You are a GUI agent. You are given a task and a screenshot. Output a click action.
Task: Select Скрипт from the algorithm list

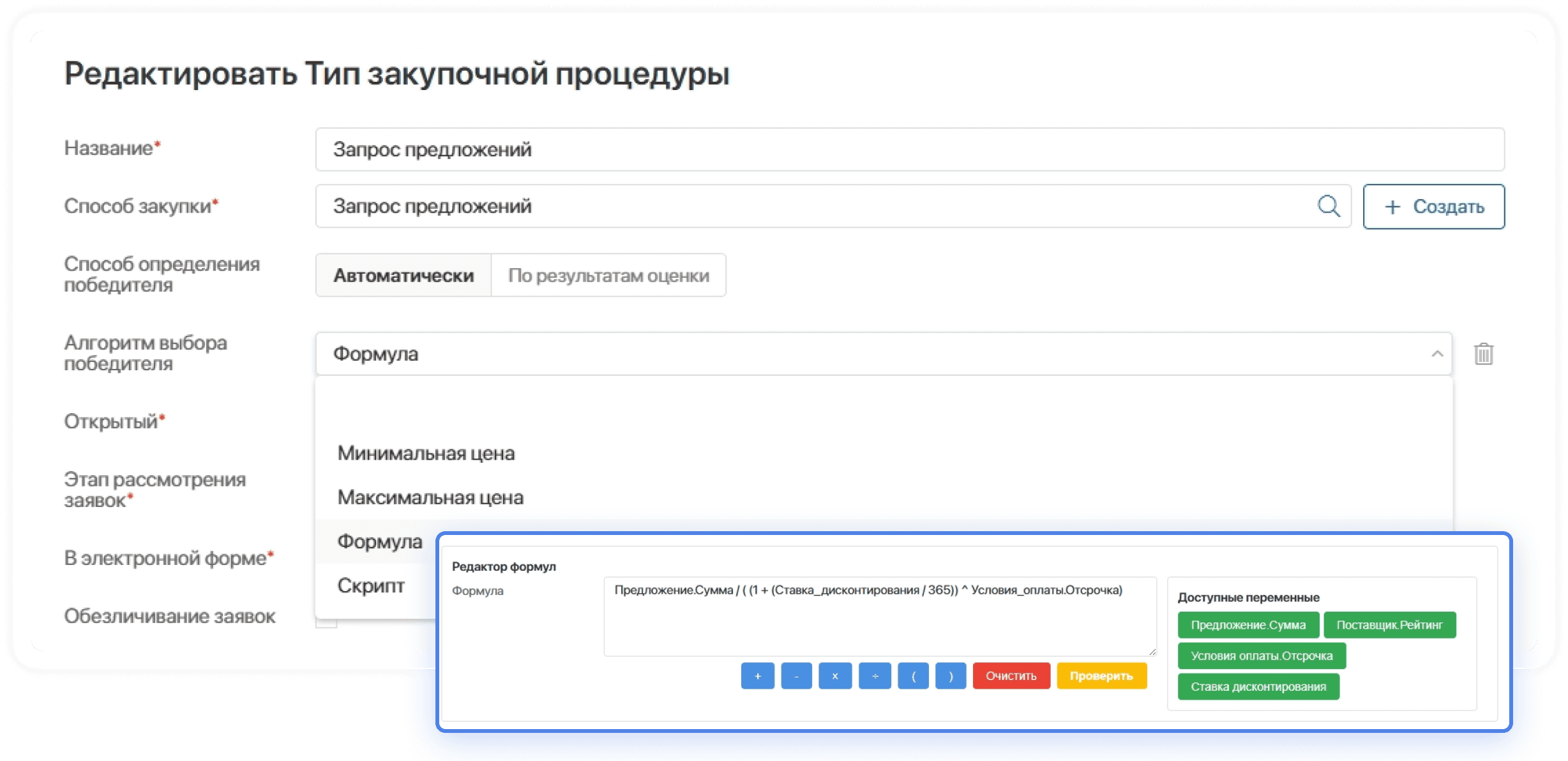[370, 585]
